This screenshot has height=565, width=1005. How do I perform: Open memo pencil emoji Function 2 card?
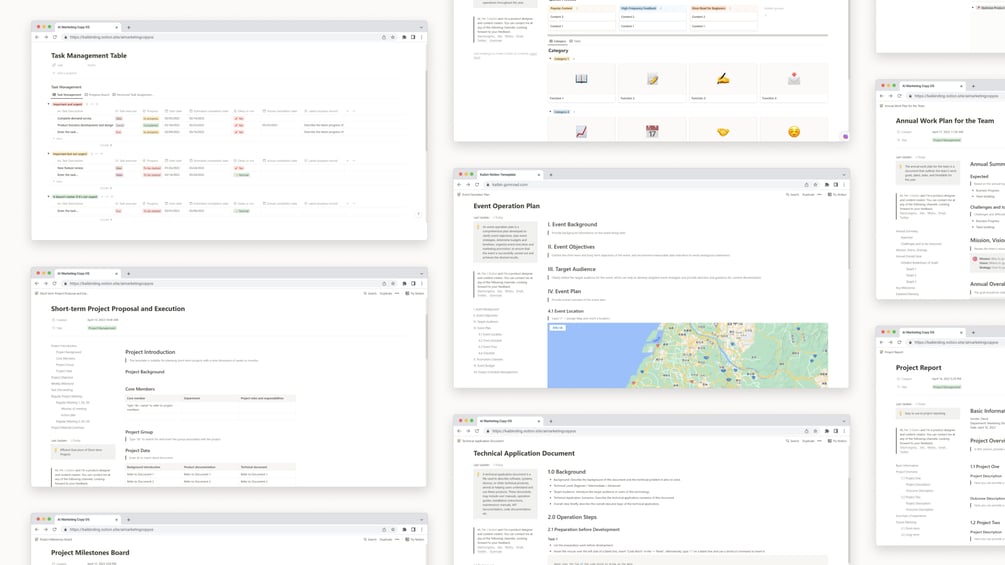[652, 83]
